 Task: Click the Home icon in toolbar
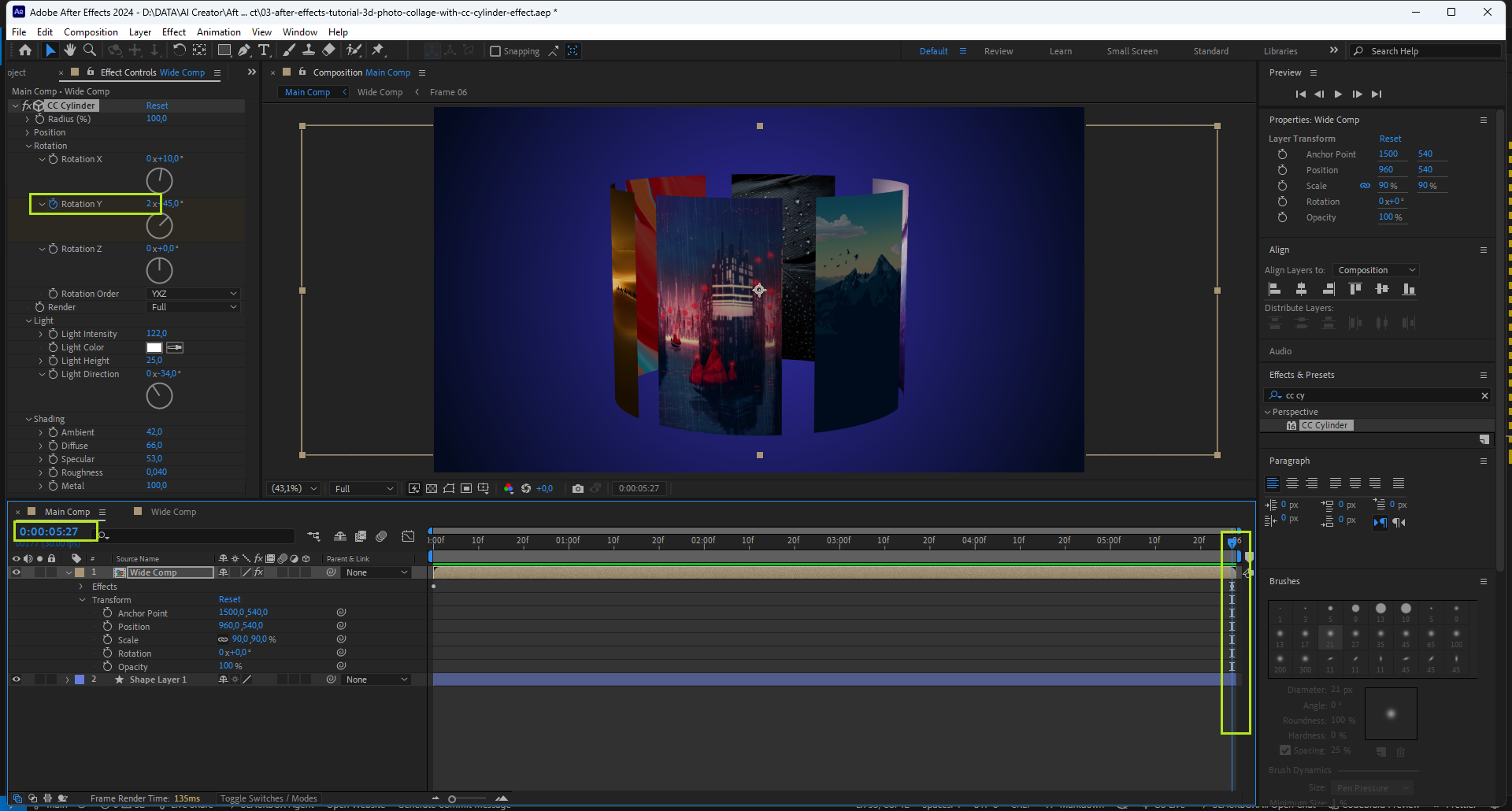coord(25,50)
